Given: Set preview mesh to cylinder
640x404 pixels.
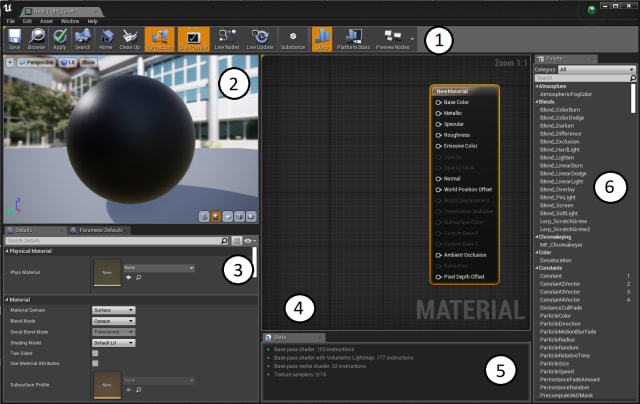Looking at the screenshot, I should point(204,216).
